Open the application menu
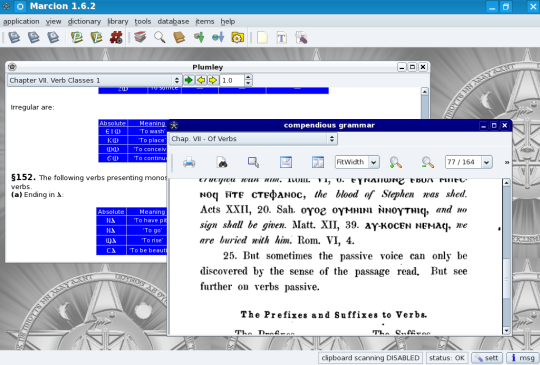The width and height of the screenshot is (540, 365). coord(21,21)
